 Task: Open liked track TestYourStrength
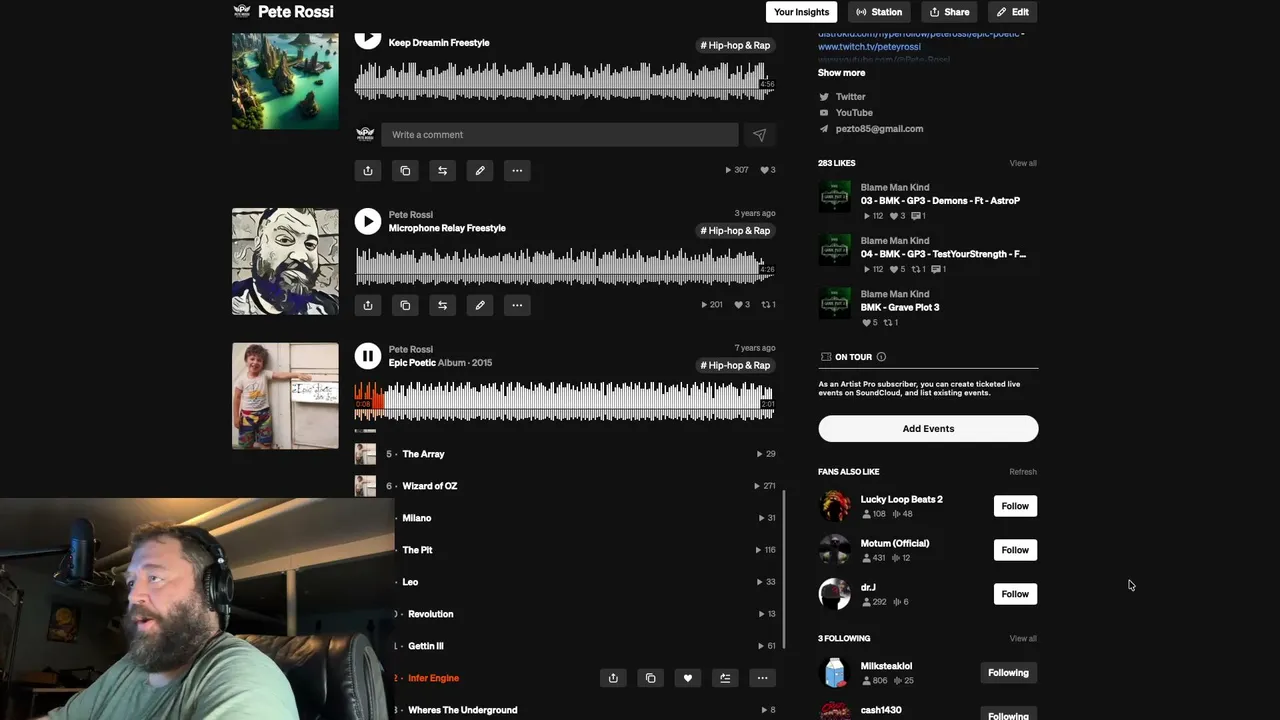click(x=943, y=254)
